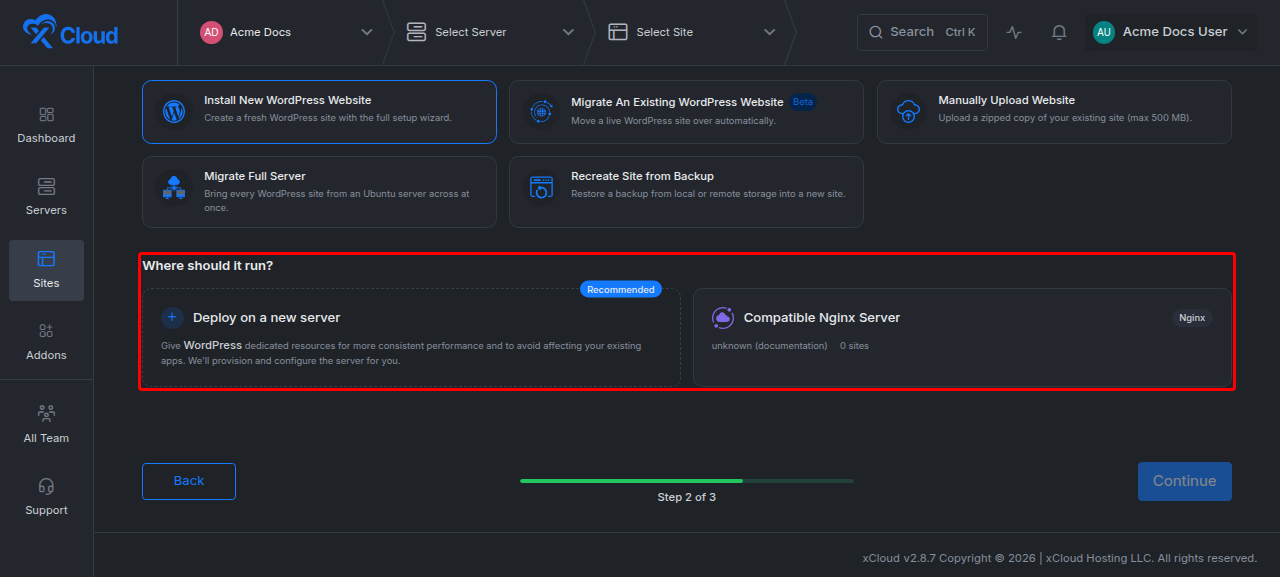This screenshot has width=1280, height=577.
Task: Open the notifications bell
Action: coord(1059,32)
